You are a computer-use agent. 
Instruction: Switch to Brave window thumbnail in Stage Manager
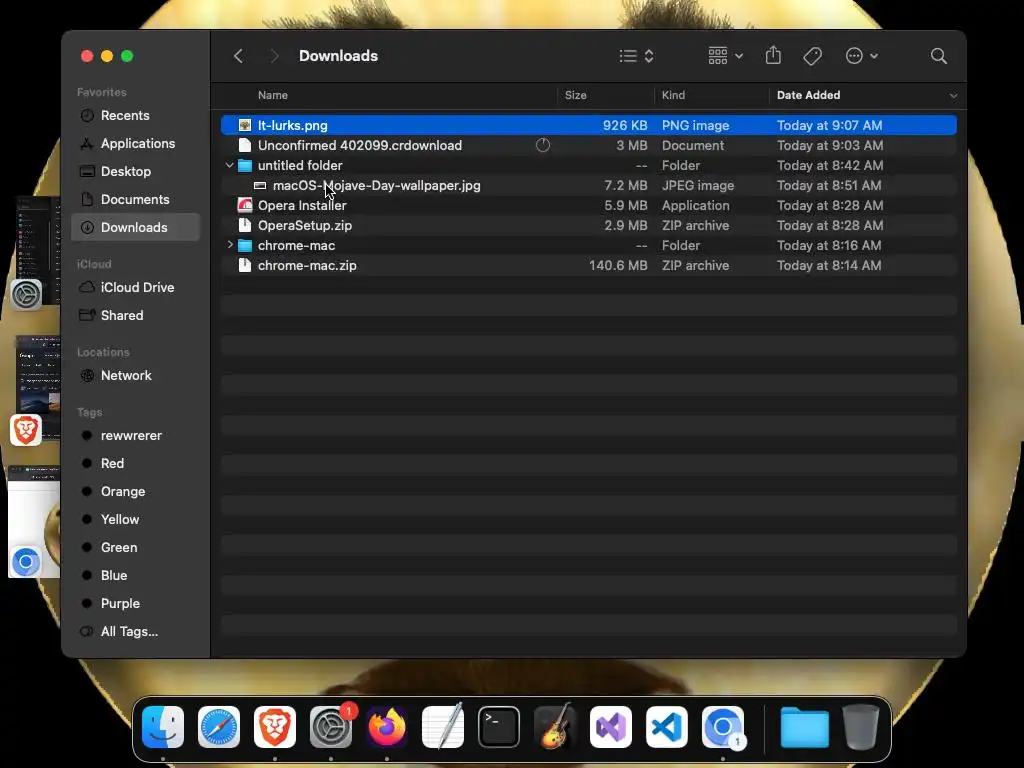point(37,391)
